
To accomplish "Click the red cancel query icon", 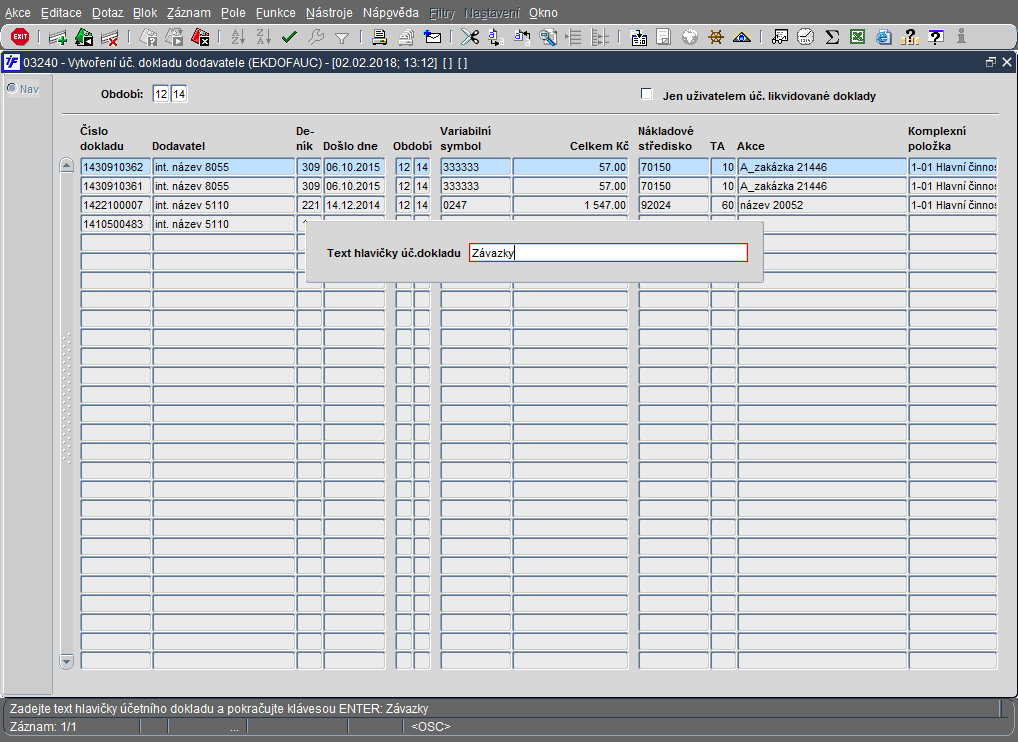I will tap(200, 38).
